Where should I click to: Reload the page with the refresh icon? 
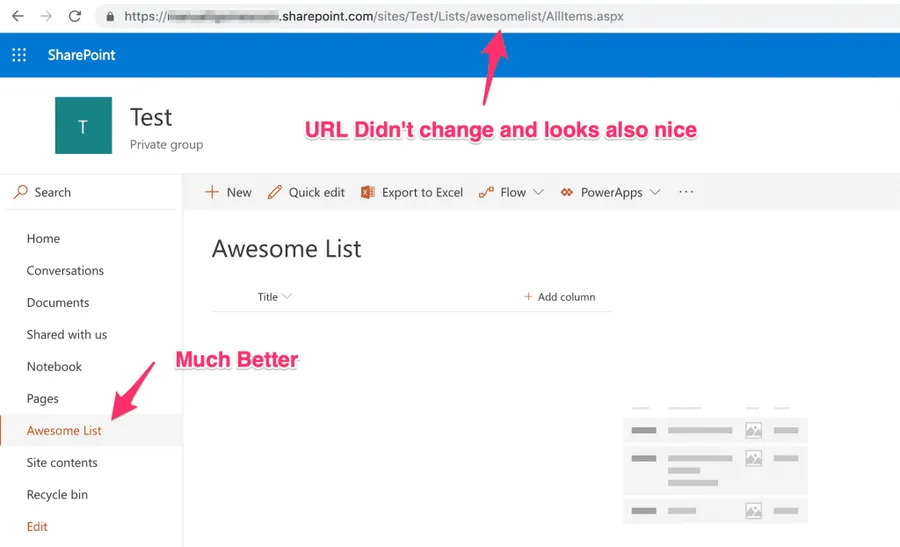(74, 16)
